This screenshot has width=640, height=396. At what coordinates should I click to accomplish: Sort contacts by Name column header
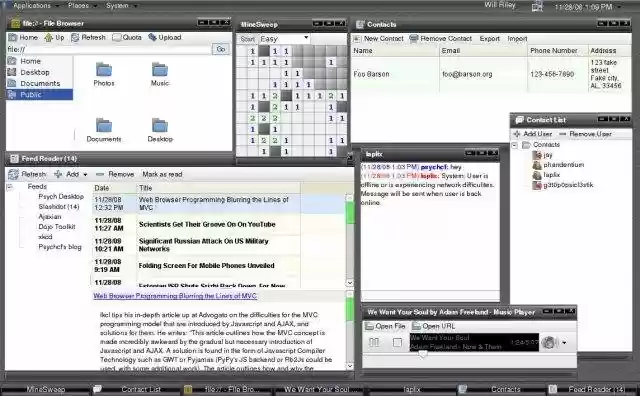click(x=396, y=51)
